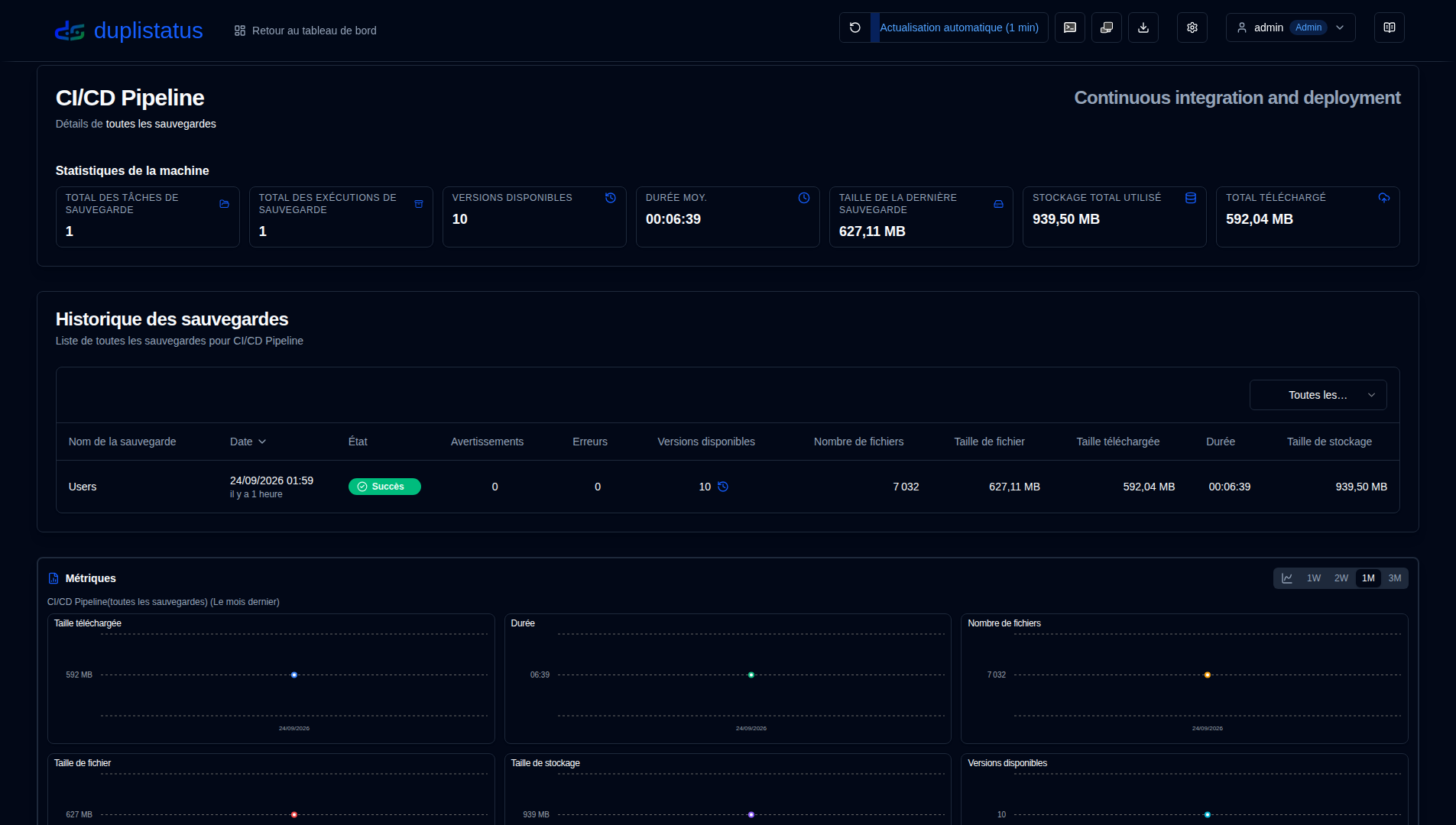Click the history icon on the Versions disponibles card

[x=611, y=198]
